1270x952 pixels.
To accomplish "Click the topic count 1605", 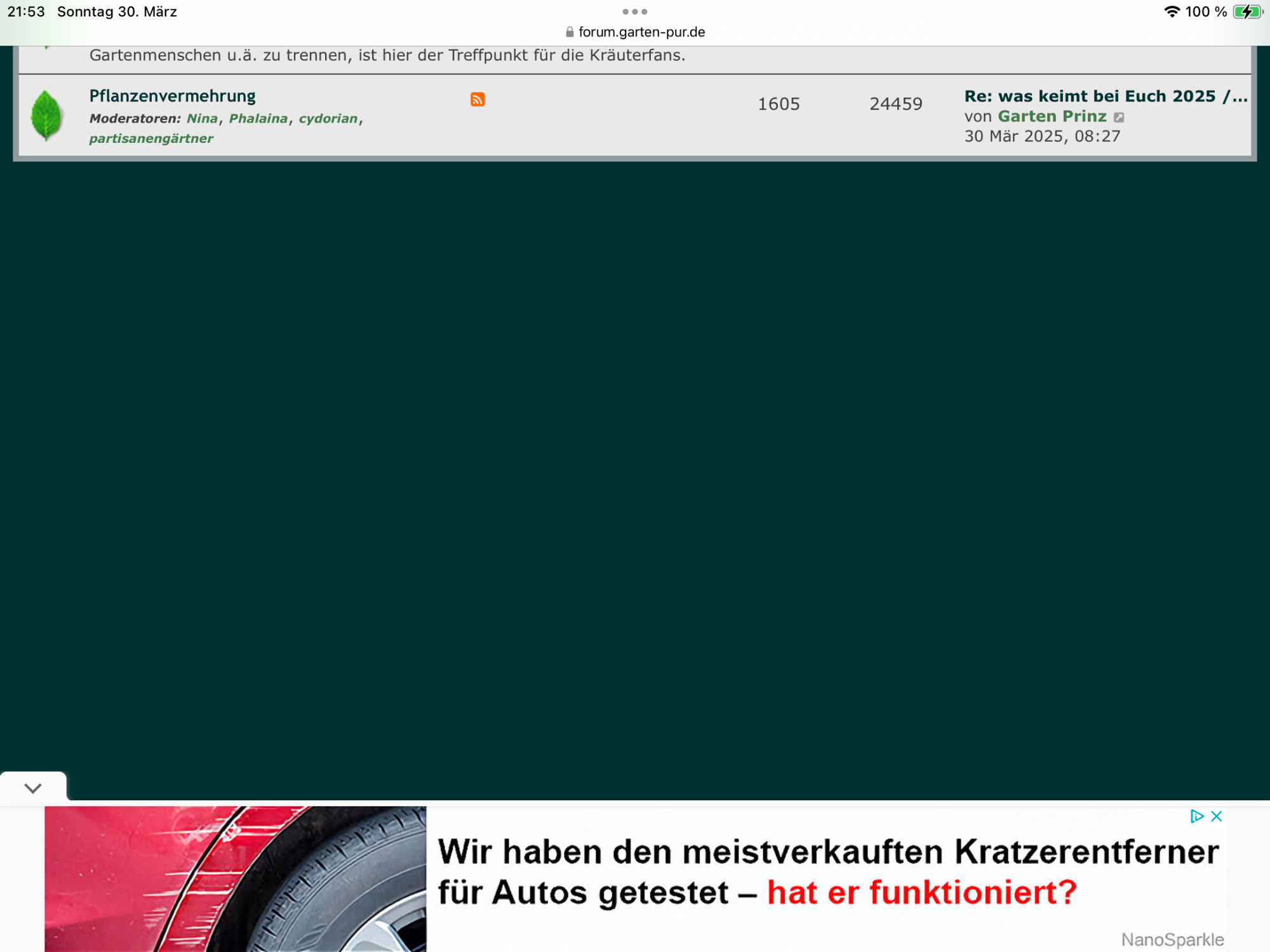I will pos(779,104).
